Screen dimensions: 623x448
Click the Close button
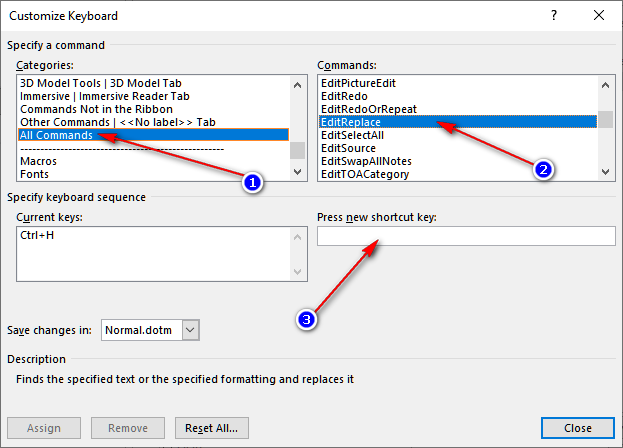point(578,428)
